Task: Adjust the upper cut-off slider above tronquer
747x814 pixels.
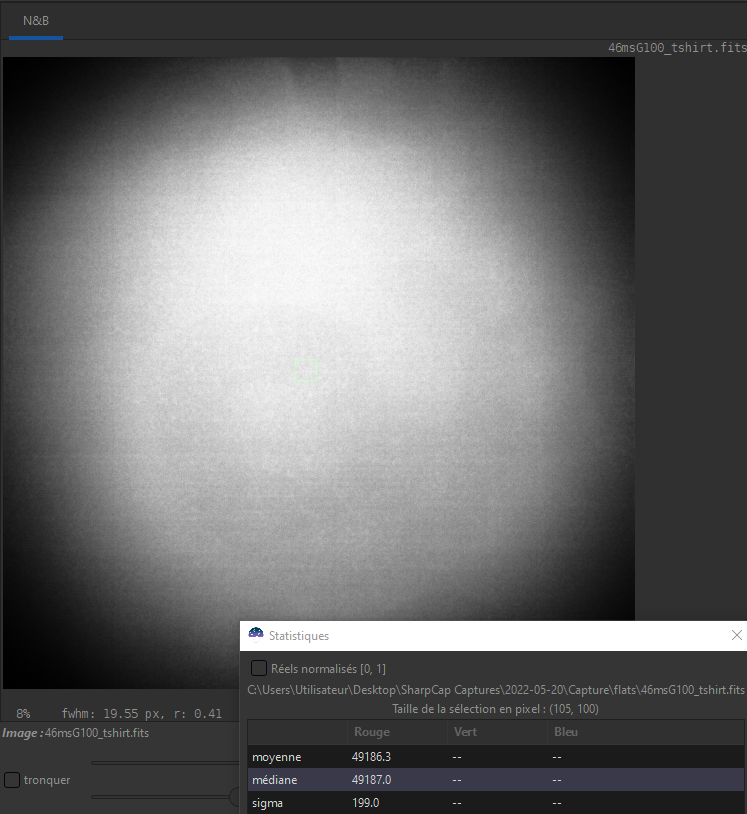Action: pos(165,763)
